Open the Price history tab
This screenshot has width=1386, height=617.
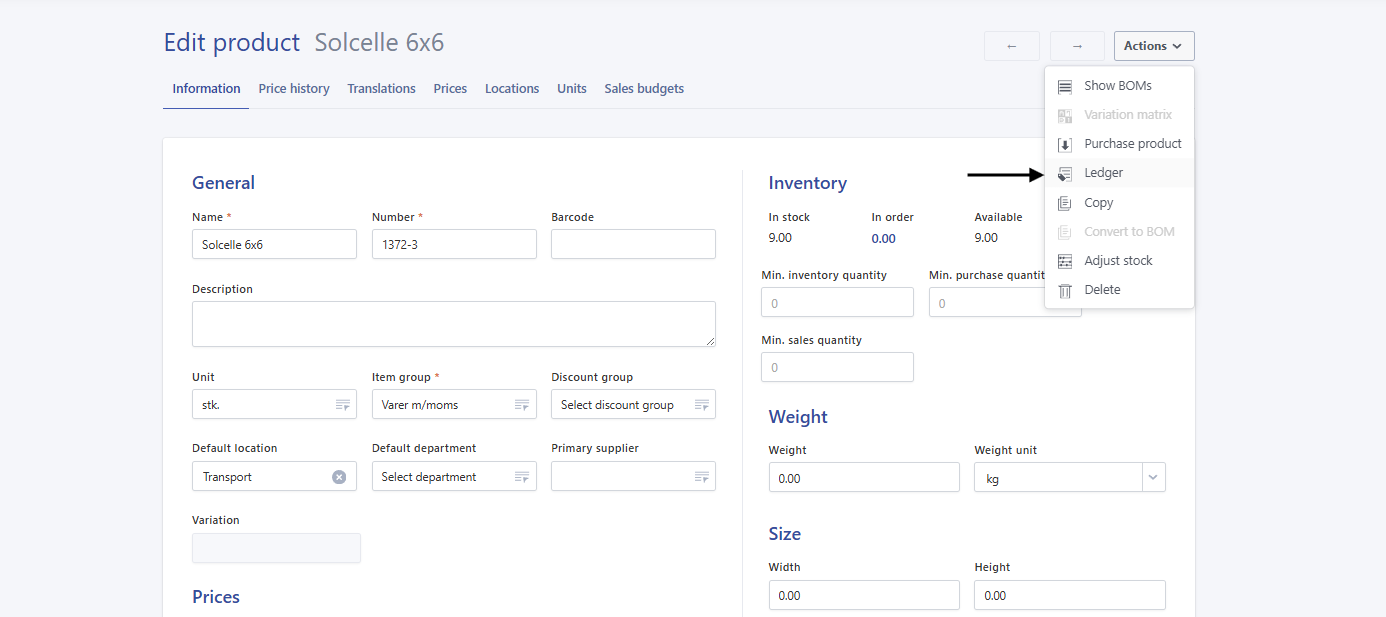tap(294, 89)
